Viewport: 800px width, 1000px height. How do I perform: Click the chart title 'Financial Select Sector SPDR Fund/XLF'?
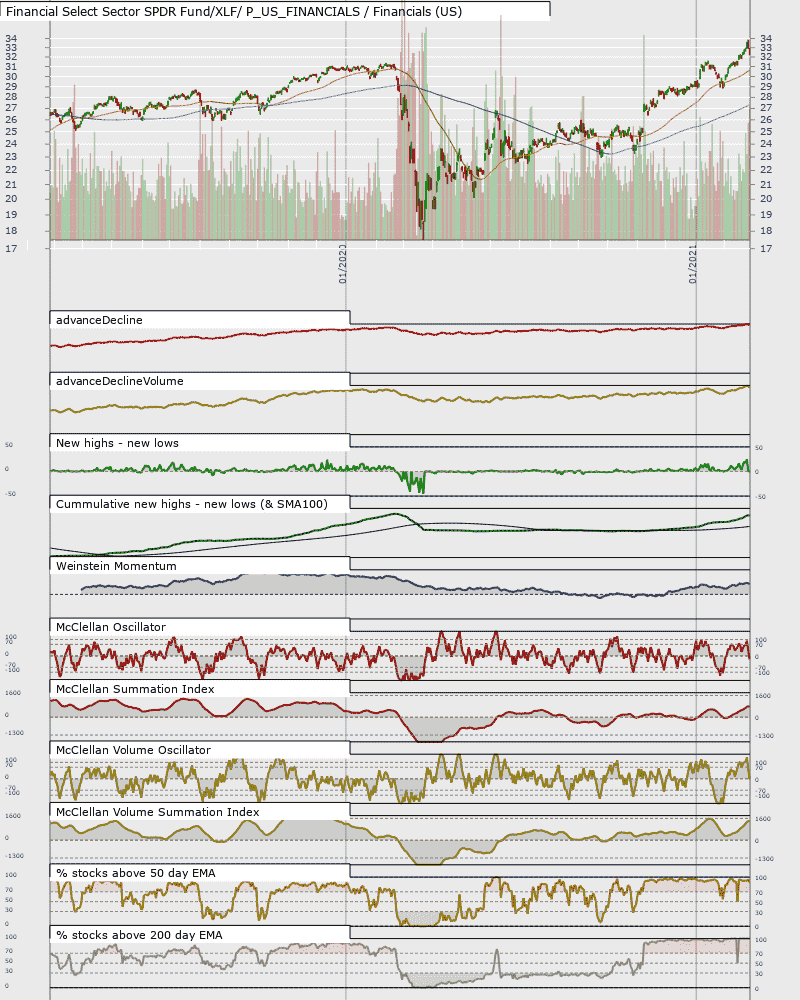click(x=121, y=11)
